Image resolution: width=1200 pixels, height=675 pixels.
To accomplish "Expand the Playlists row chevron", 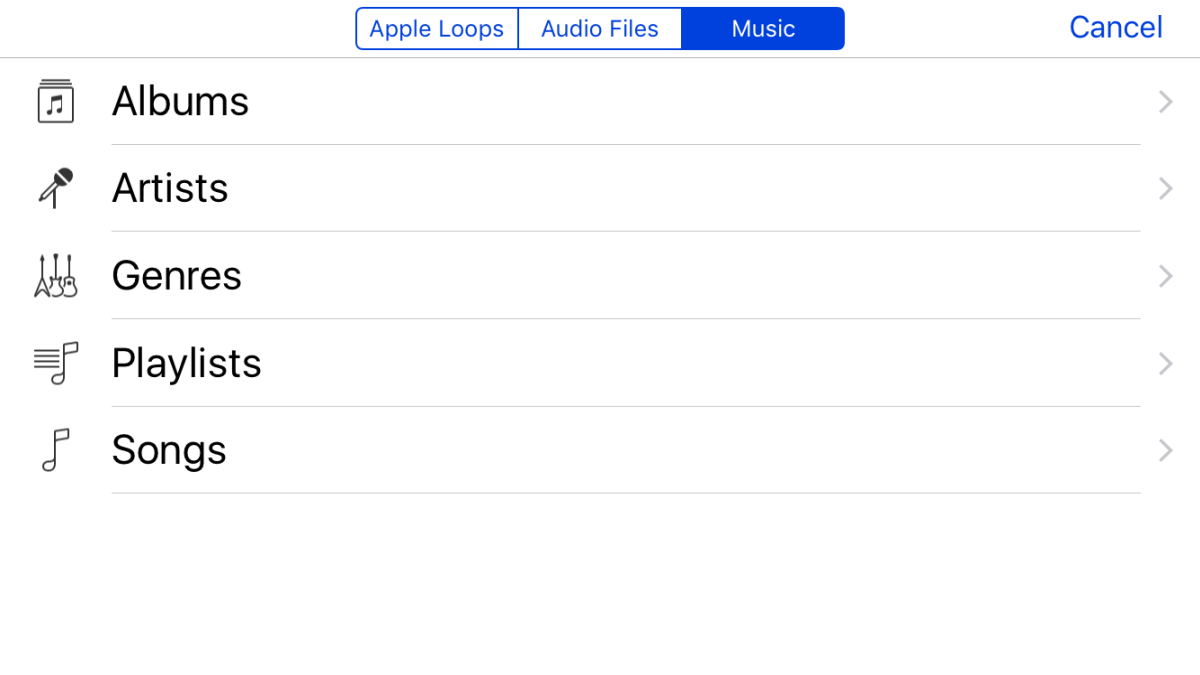I will click(x=1165, y=363).
